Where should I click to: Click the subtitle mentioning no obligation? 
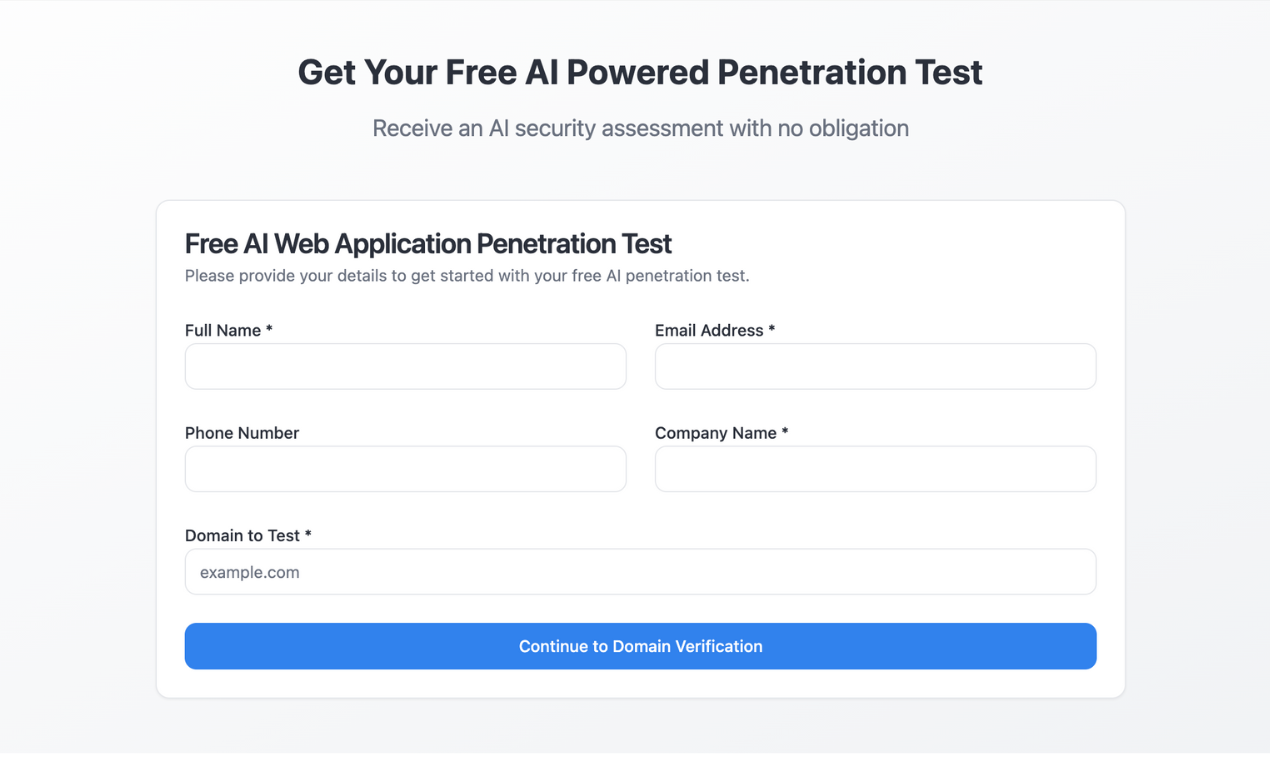click(640, 128)
